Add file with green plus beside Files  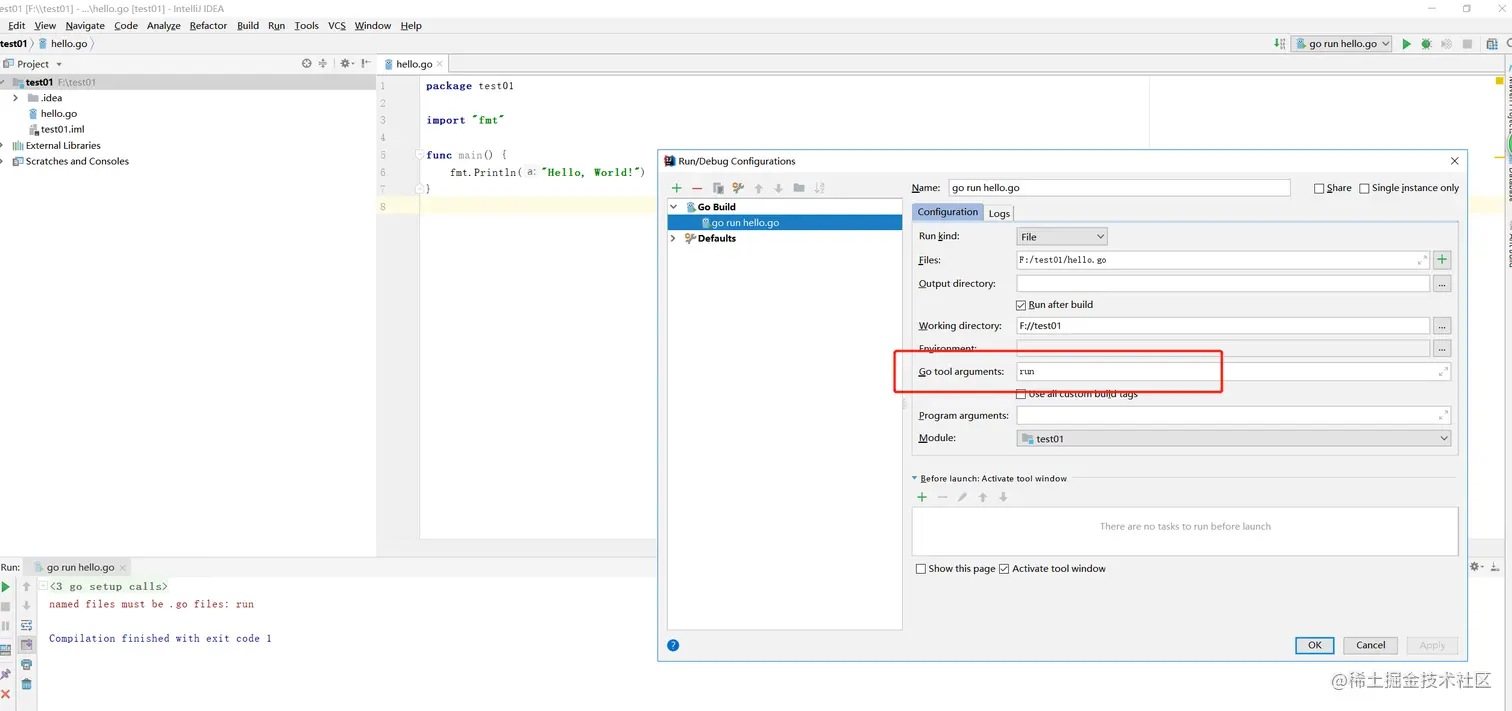coord(1442,260)
